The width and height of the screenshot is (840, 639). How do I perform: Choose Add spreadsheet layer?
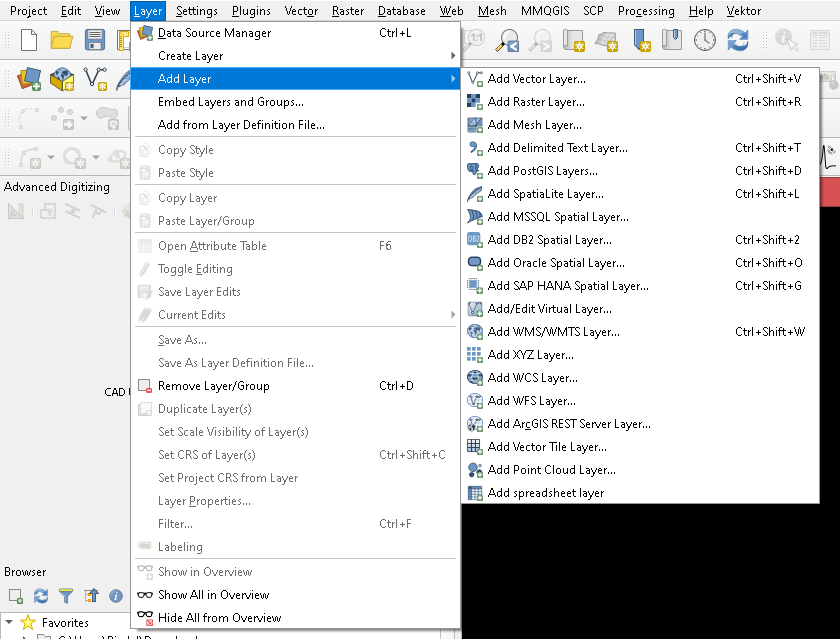click(640, 493)
